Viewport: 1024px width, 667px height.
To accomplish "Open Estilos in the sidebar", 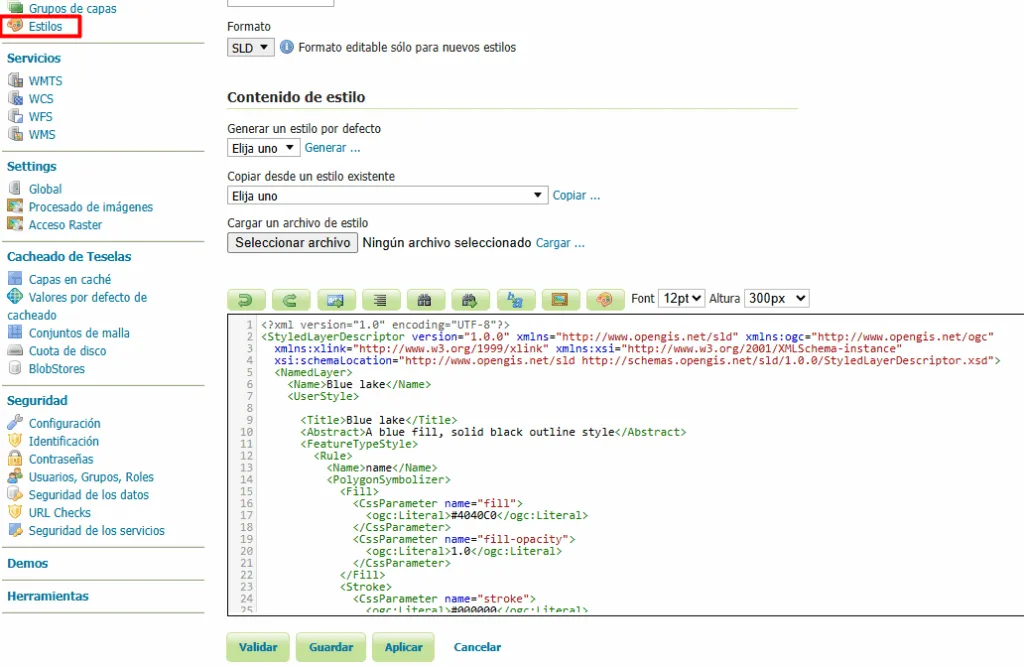I will 45,26.
